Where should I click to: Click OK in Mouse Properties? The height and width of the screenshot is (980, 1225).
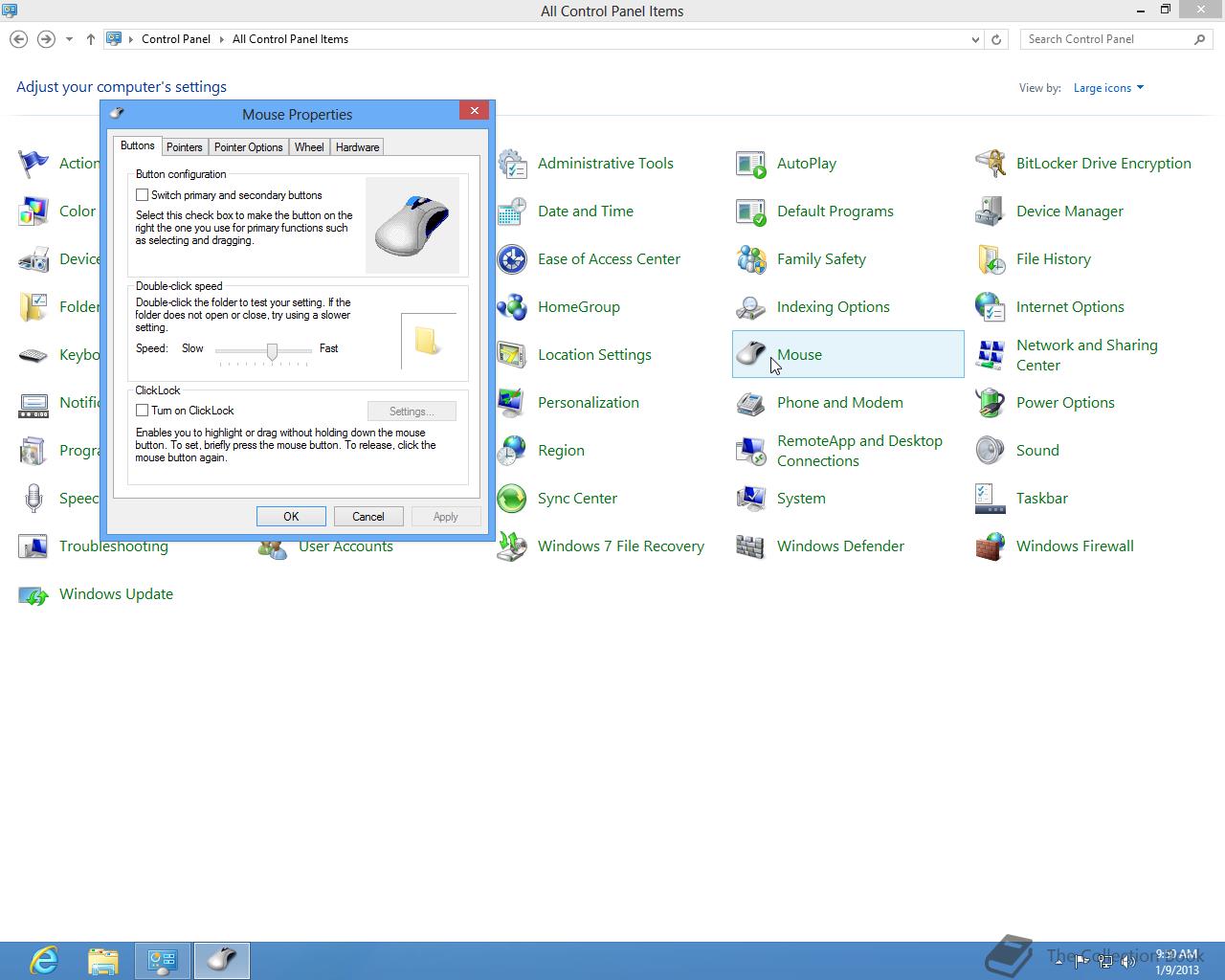tap(291, 517)
